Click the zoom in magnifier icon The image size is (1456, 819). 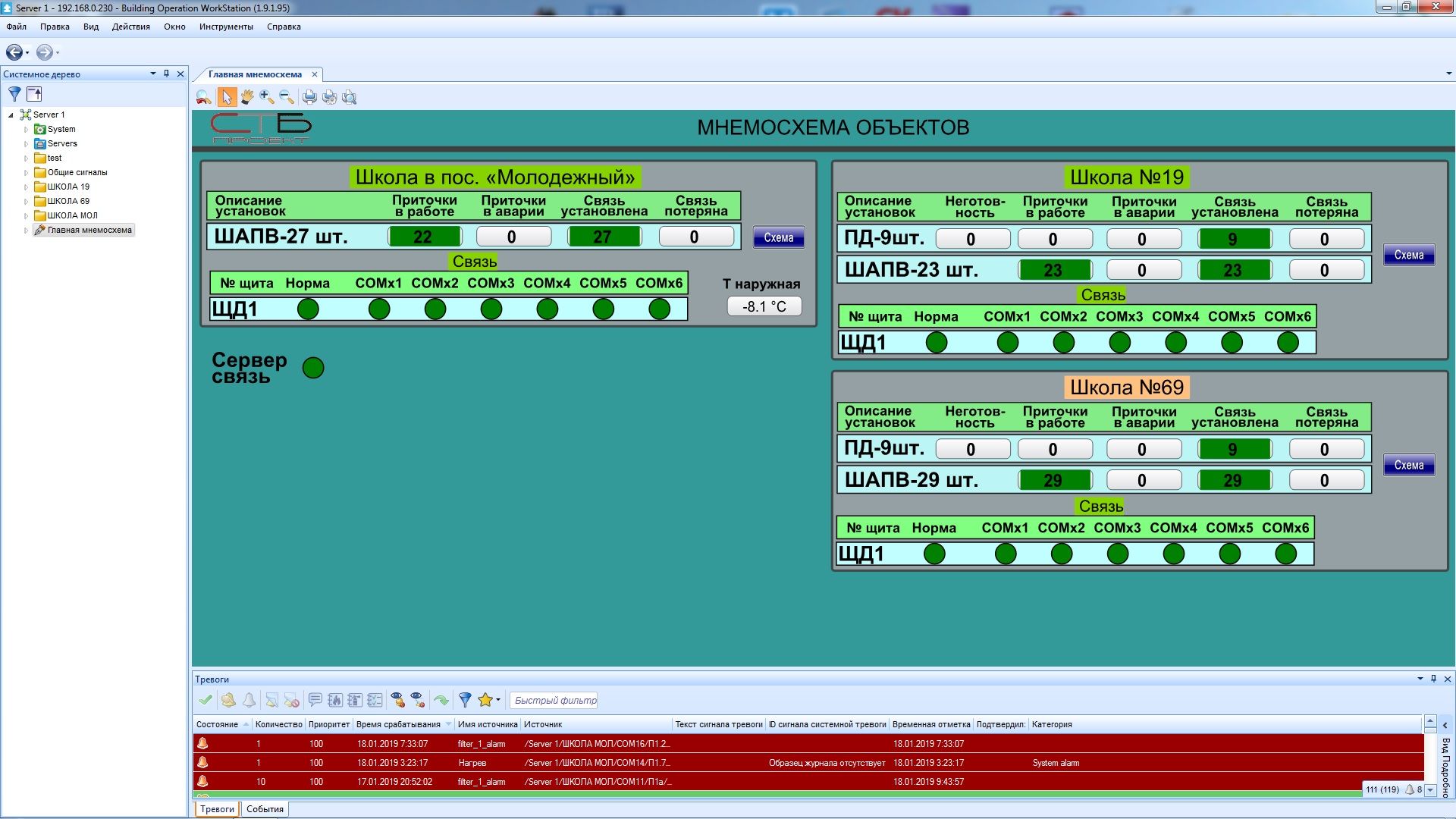click(x=266, y=97)
